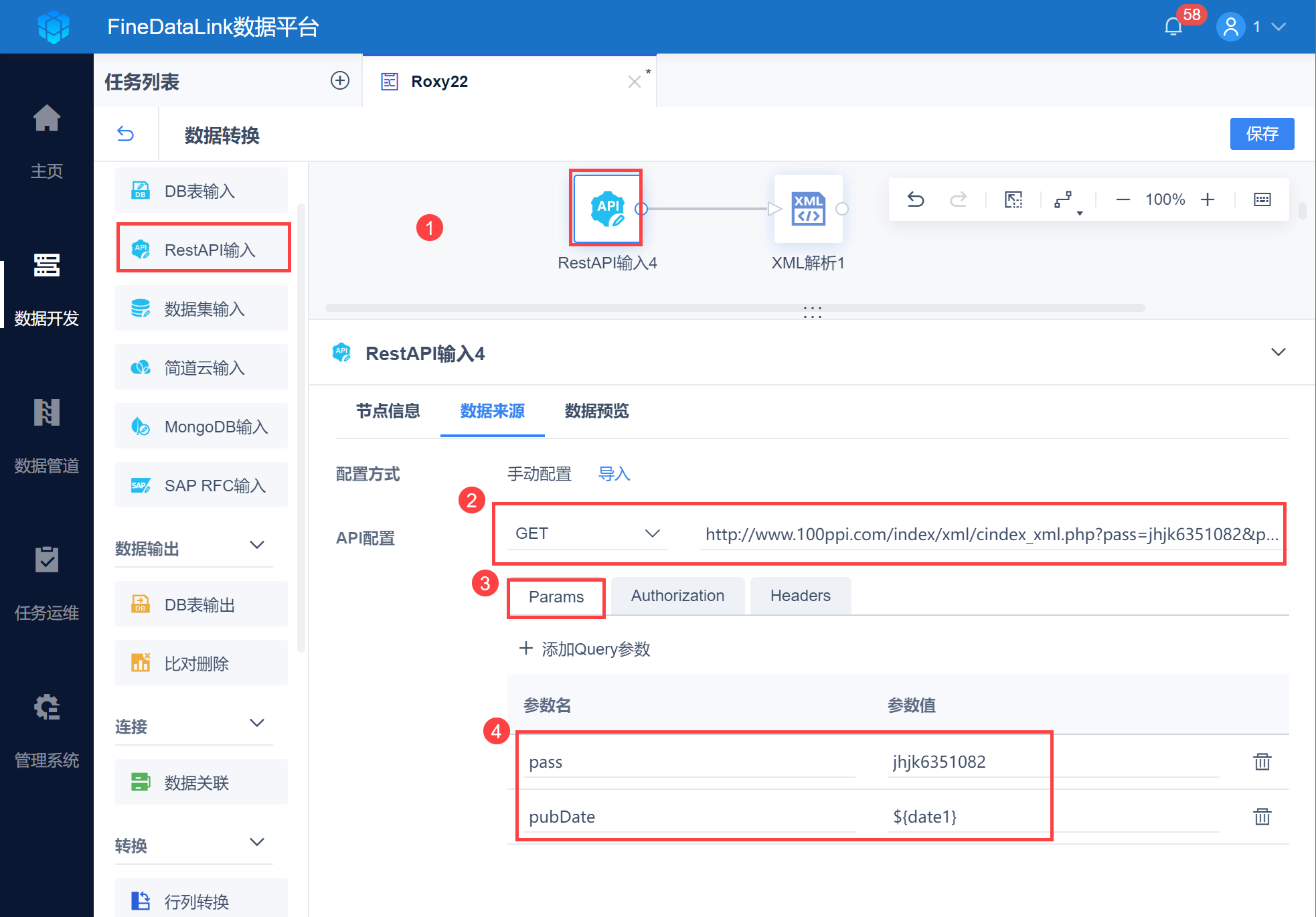Open the GET method dropdown

tap(586, 533)
